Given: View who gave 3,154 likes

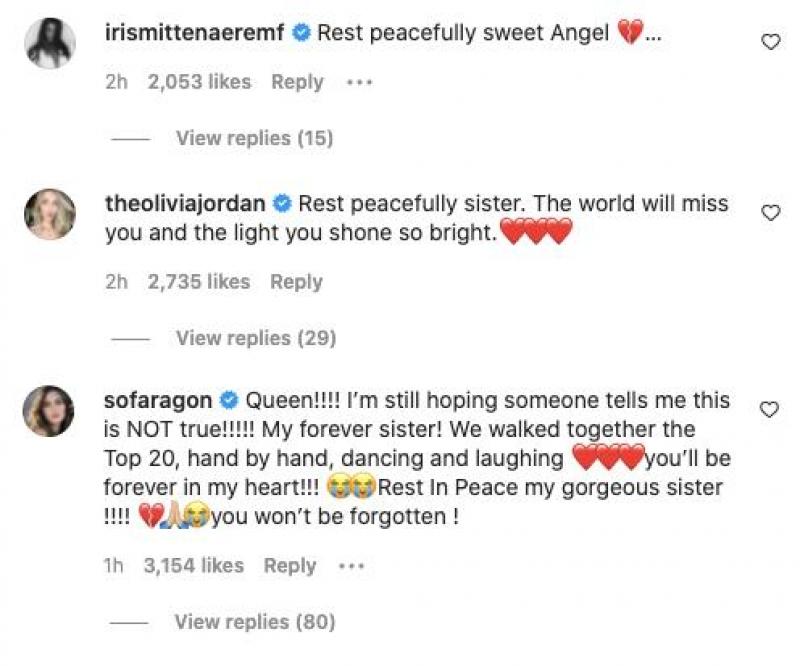Looking at the screenshot, I should tap(194, 566).
